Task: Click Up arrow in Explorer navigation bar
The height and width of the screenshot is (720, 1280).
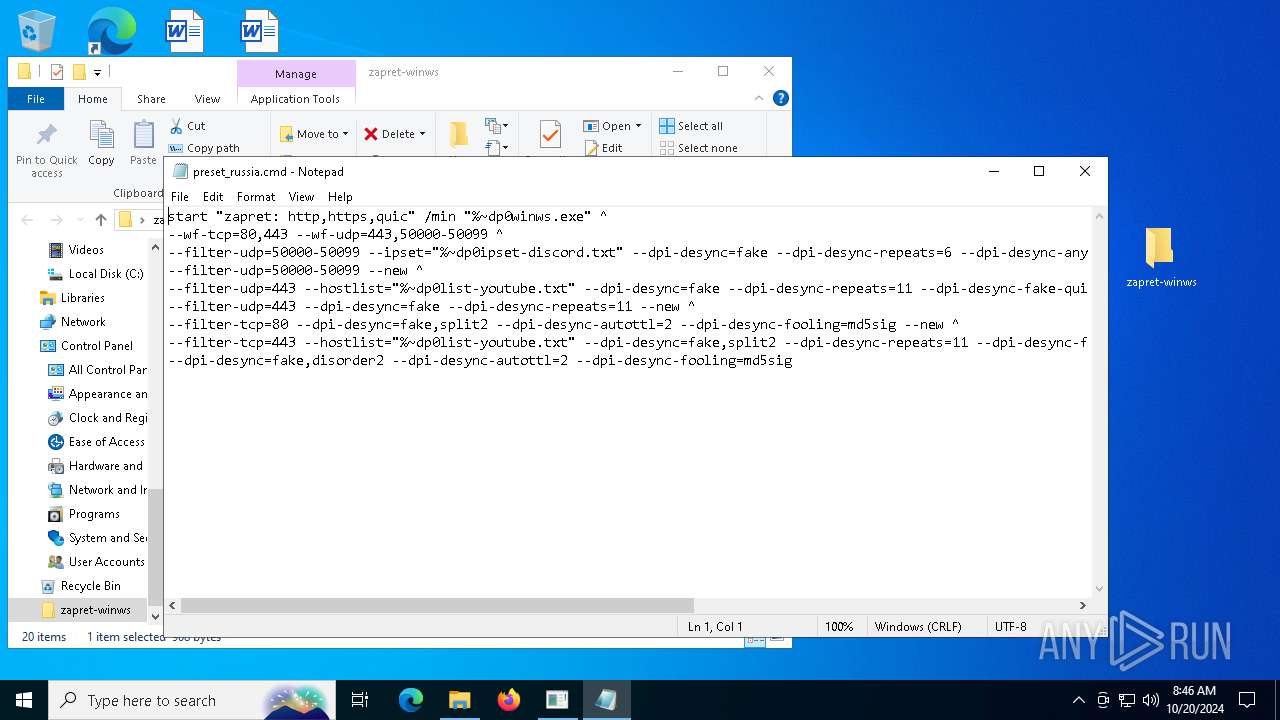Action: tap(100, 220)
